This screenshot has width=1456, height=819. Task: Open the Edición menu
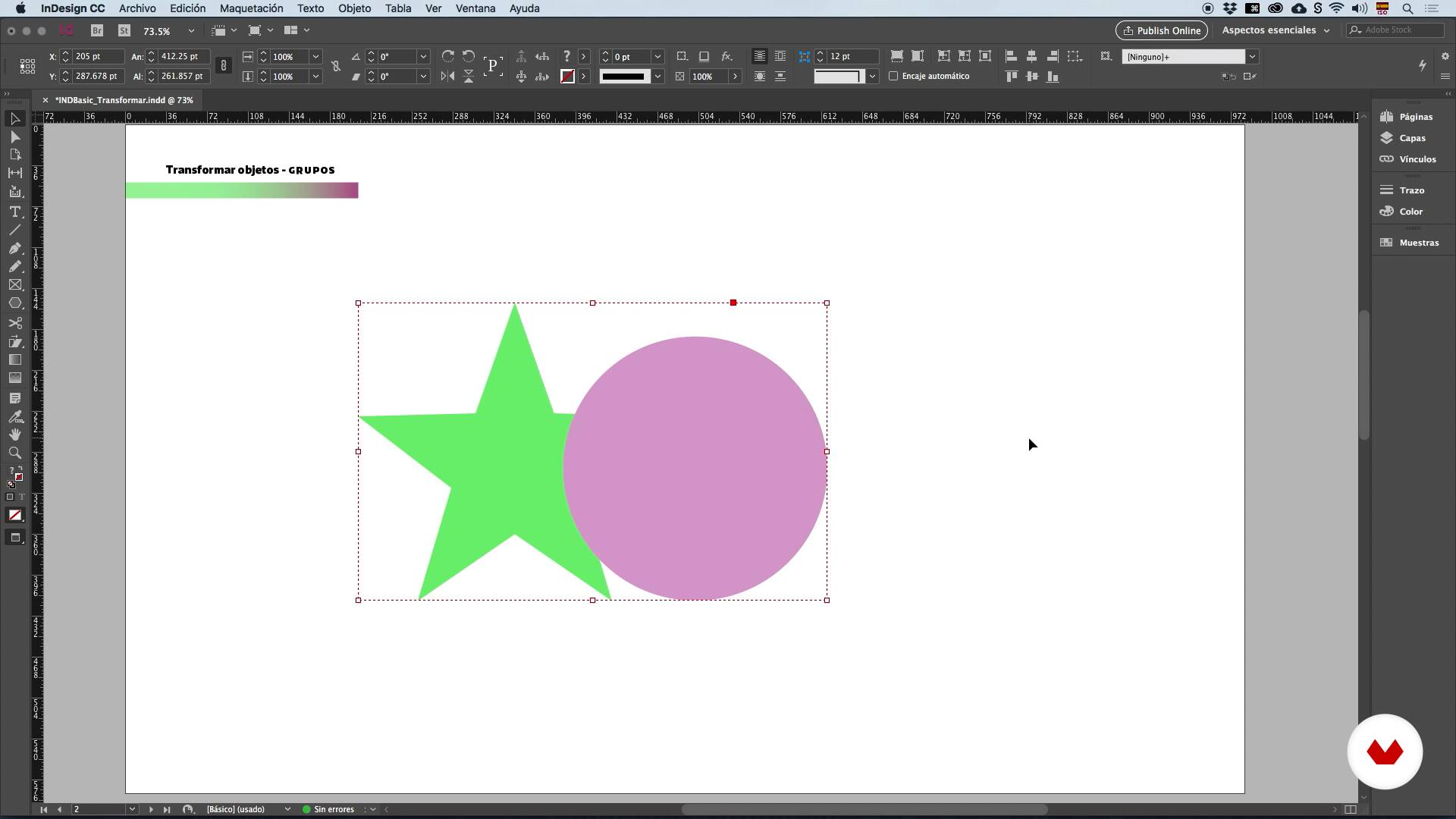pyautogui.click(x=187, y=8)
